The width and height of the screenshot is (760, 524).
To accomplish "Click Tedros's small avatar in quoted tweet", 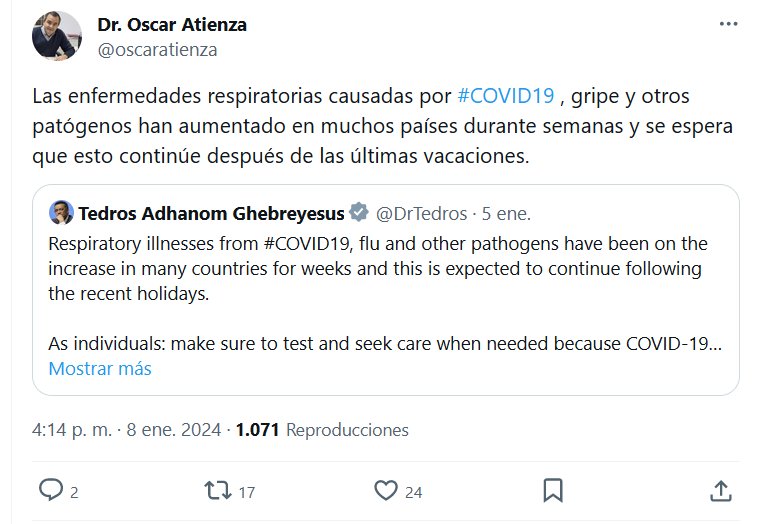I will [x=61, y=213].
